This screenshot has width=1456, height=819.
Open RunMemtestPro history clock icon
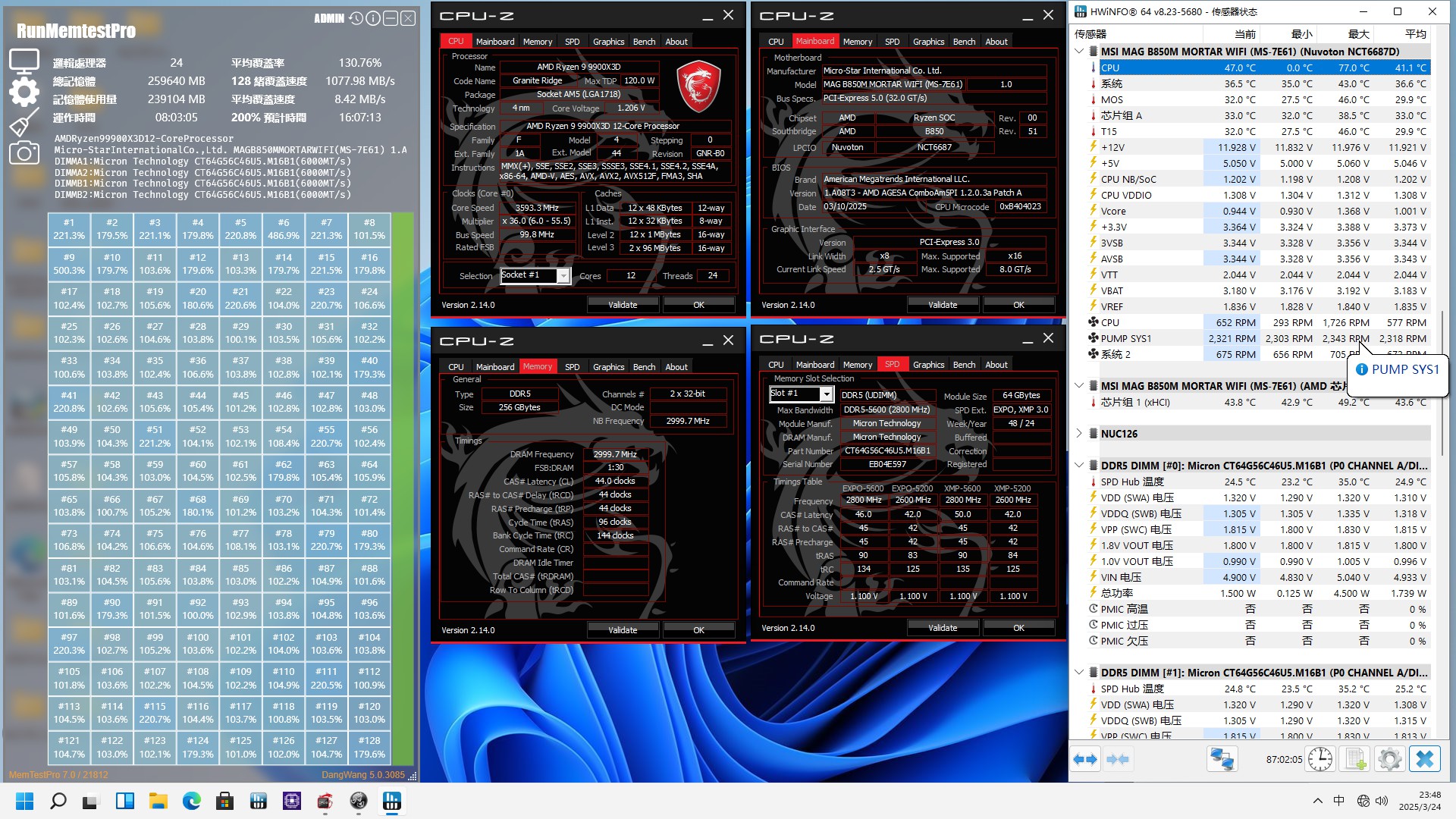[x=356, y=18]
